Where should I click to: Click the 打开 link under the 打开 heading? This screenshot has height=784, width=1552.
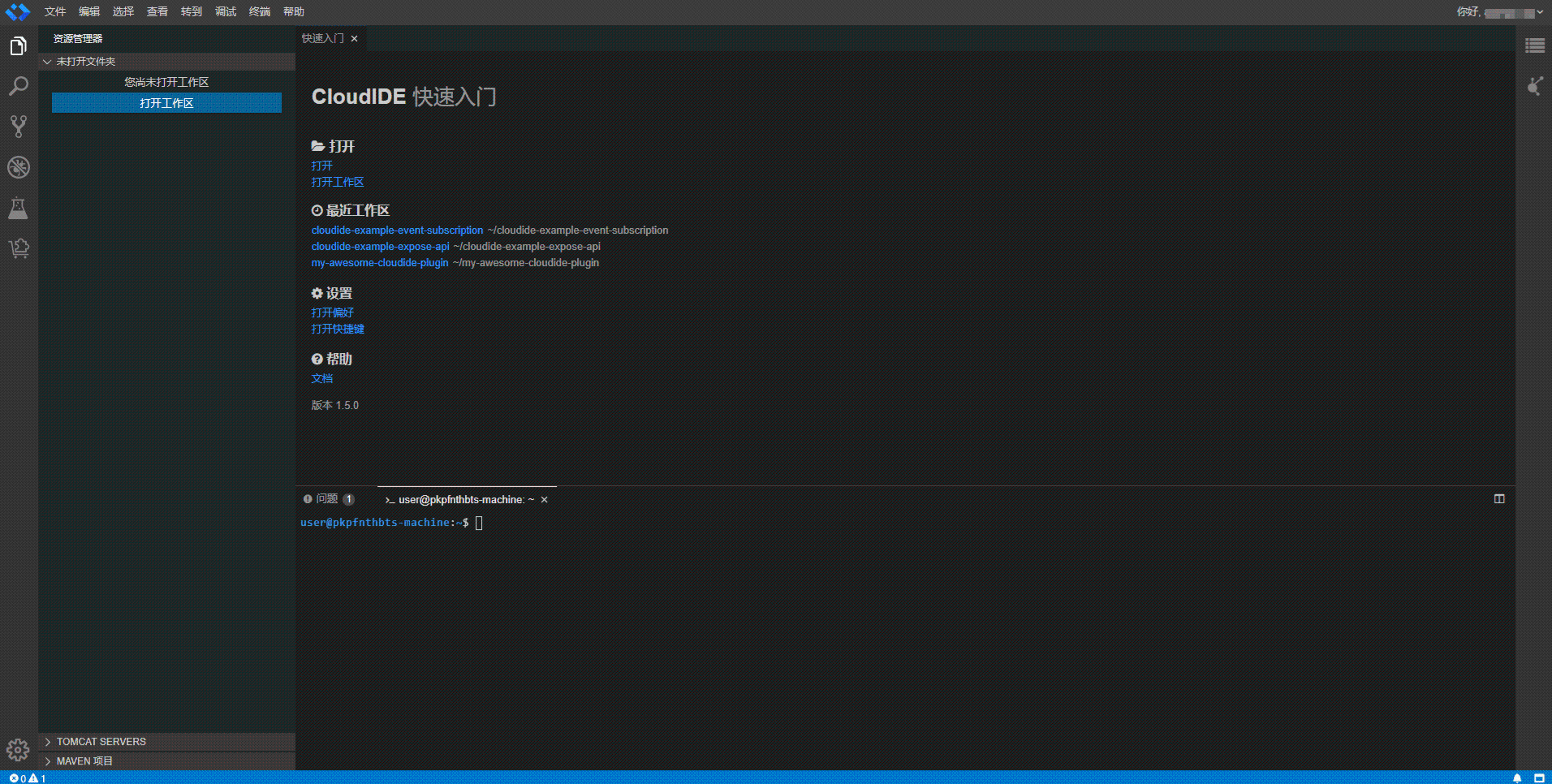coord(322,166)
